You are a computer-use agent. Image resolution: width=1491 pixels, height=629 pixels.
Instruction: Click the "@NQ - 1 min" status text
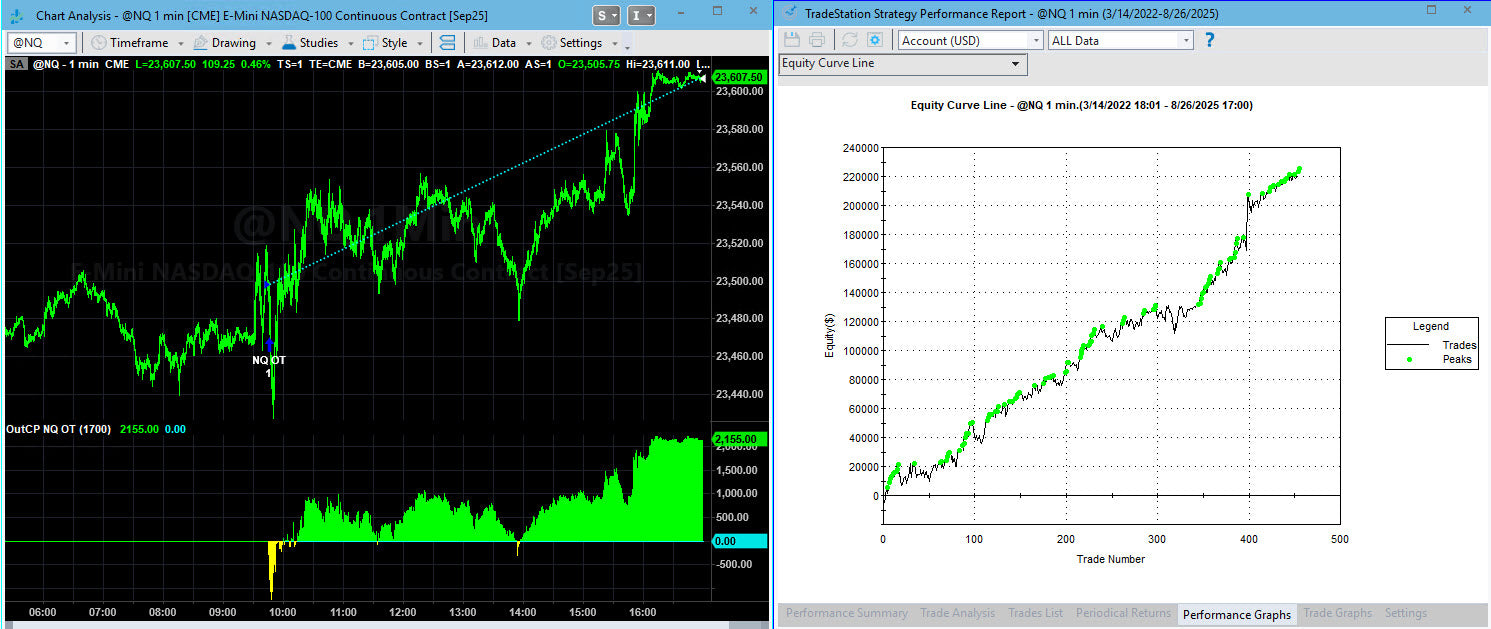point(64,64)
